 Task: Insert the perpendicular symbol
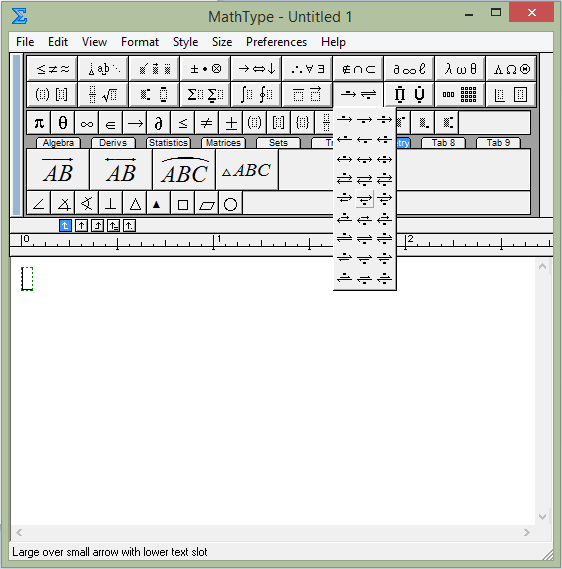111,204
